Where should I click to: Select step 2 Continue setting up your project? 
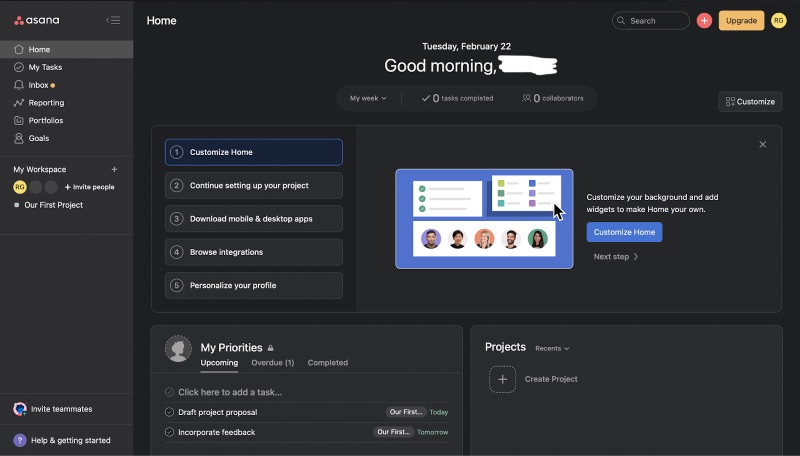coord(254,186)
